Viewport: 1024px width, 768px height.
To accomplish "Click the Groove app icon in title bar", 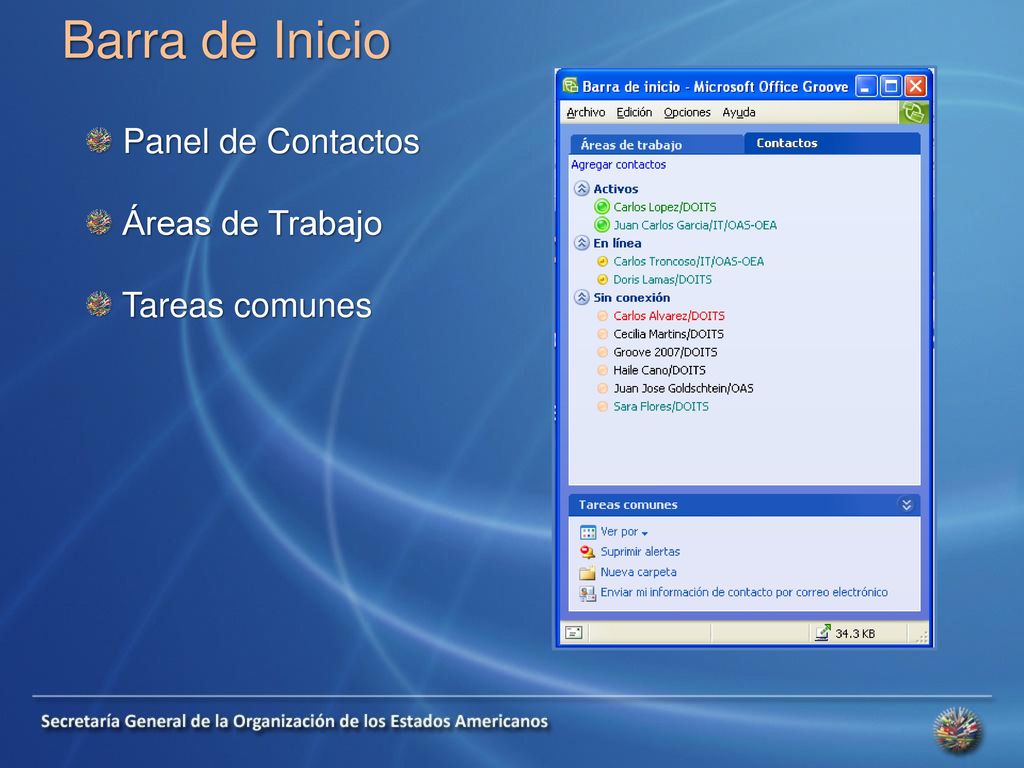I will (570, 86).
